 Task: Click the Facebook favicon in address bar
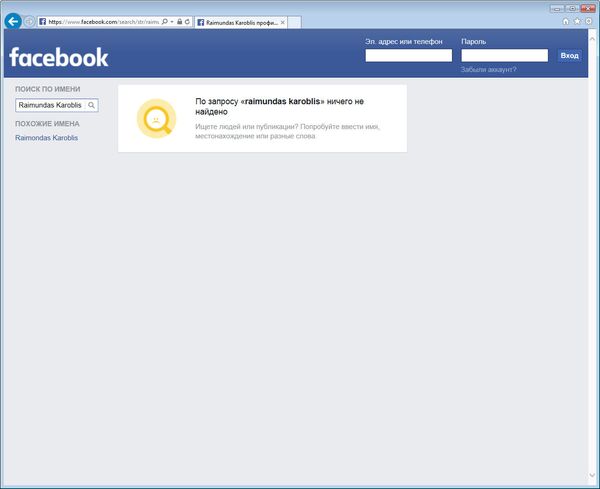click(42, 22)
